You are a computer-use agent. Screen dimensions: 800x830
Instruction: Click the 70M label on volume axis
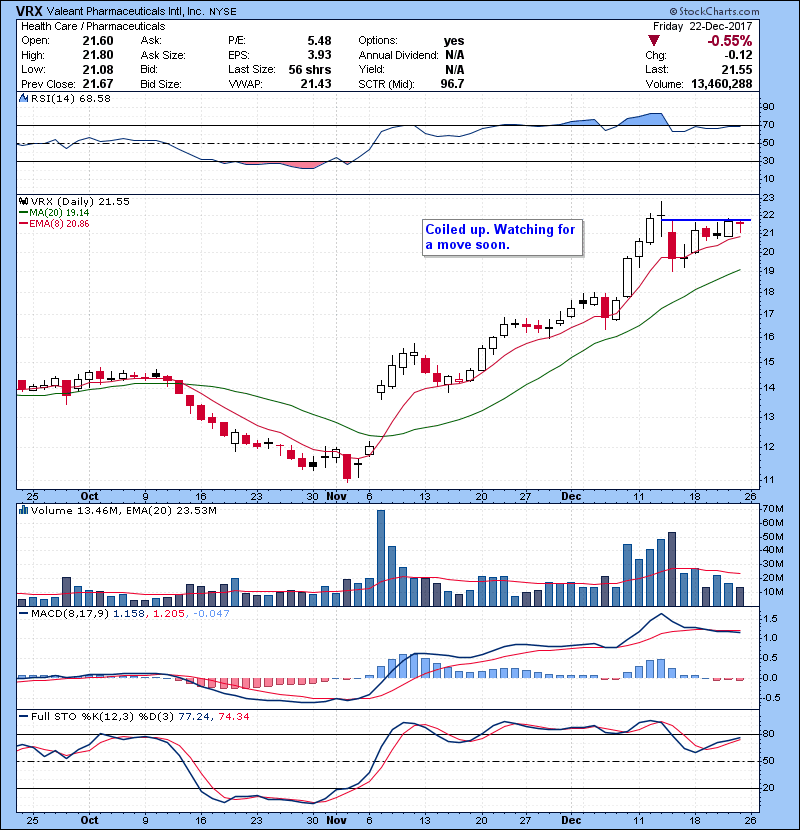[x=772, y=509]
